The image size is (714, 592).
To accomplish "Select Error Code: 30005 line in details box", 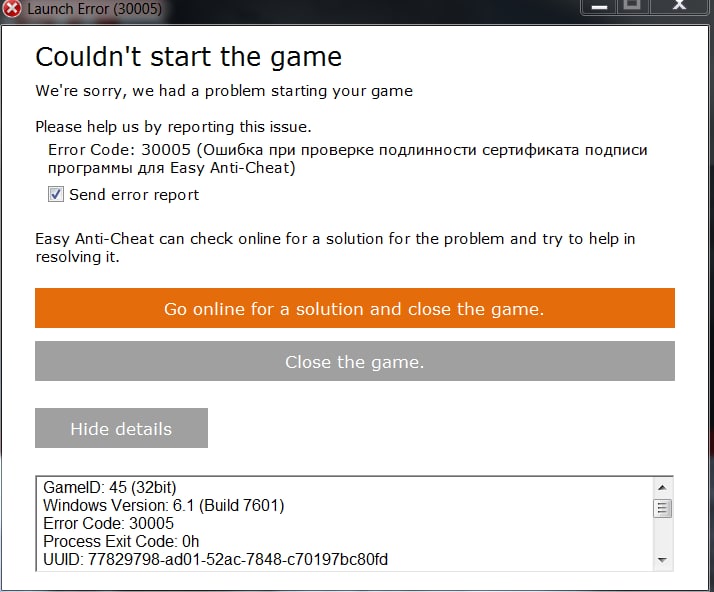I will click(x=108, y=523).
